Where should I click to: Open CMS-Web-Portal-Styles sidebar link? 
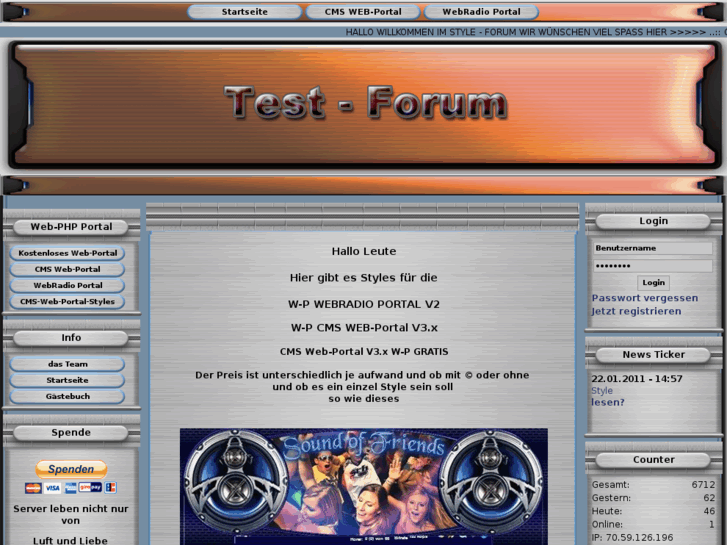67,301
